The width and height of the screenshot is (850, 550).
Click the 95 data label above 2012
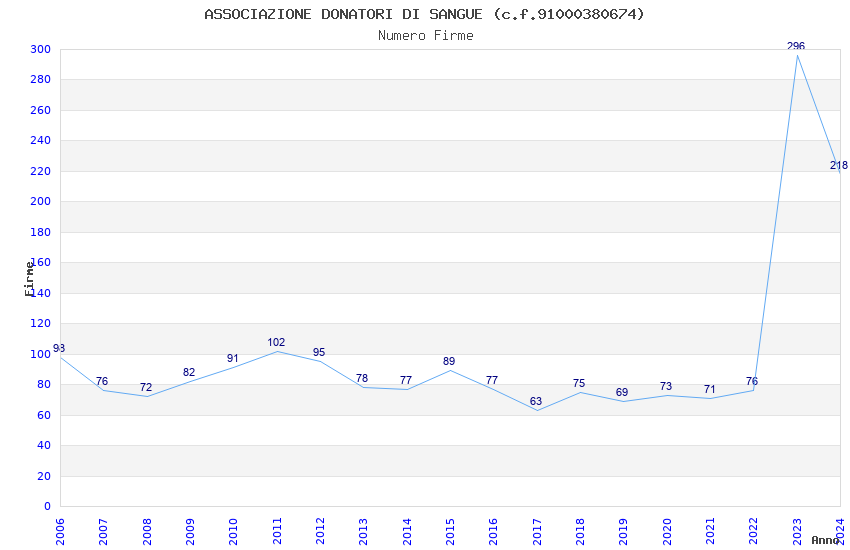pyautogui.click(x=319, y=352)
